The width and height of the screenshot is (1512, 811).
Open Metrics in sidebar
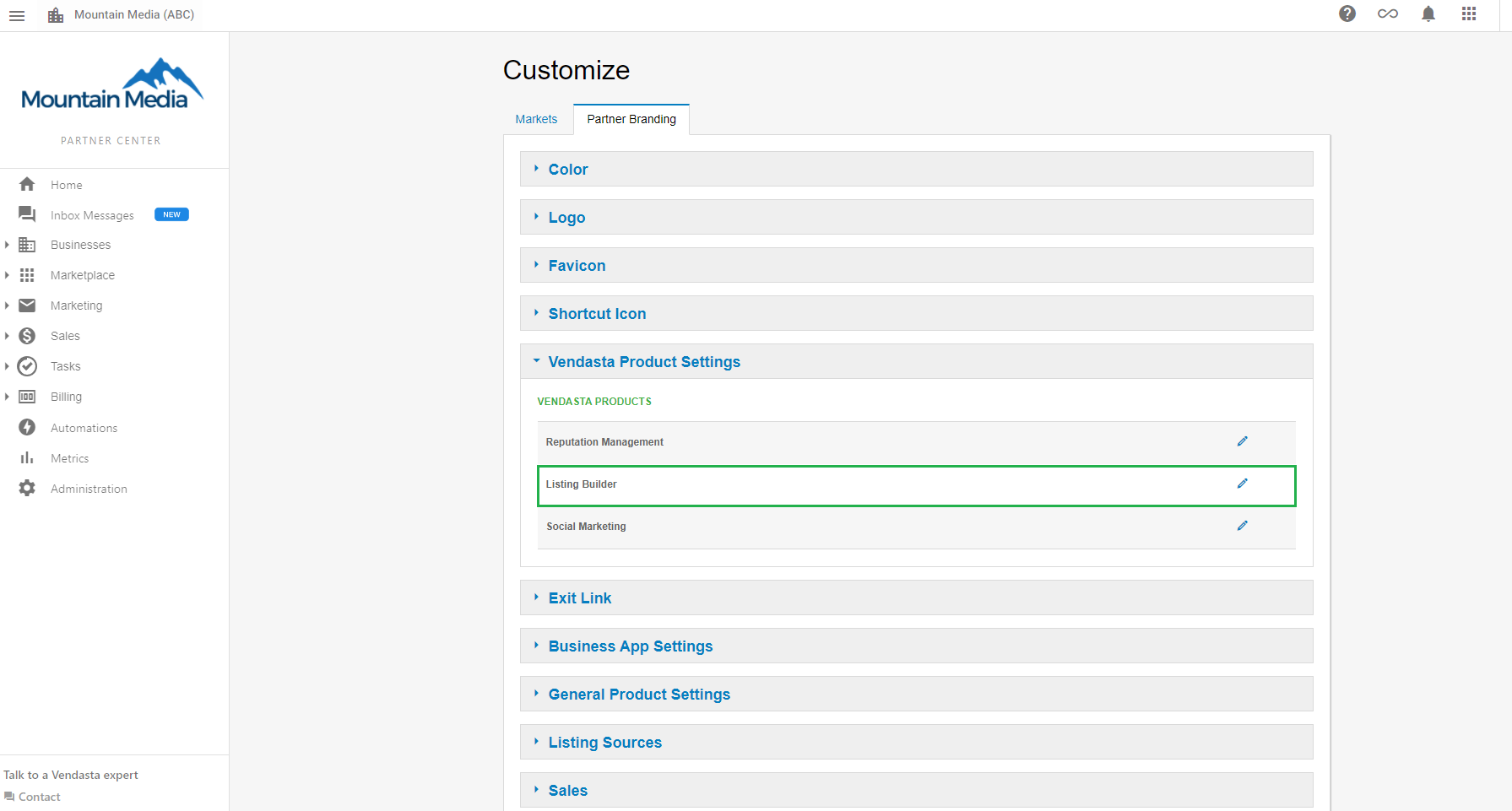point(69,458)
